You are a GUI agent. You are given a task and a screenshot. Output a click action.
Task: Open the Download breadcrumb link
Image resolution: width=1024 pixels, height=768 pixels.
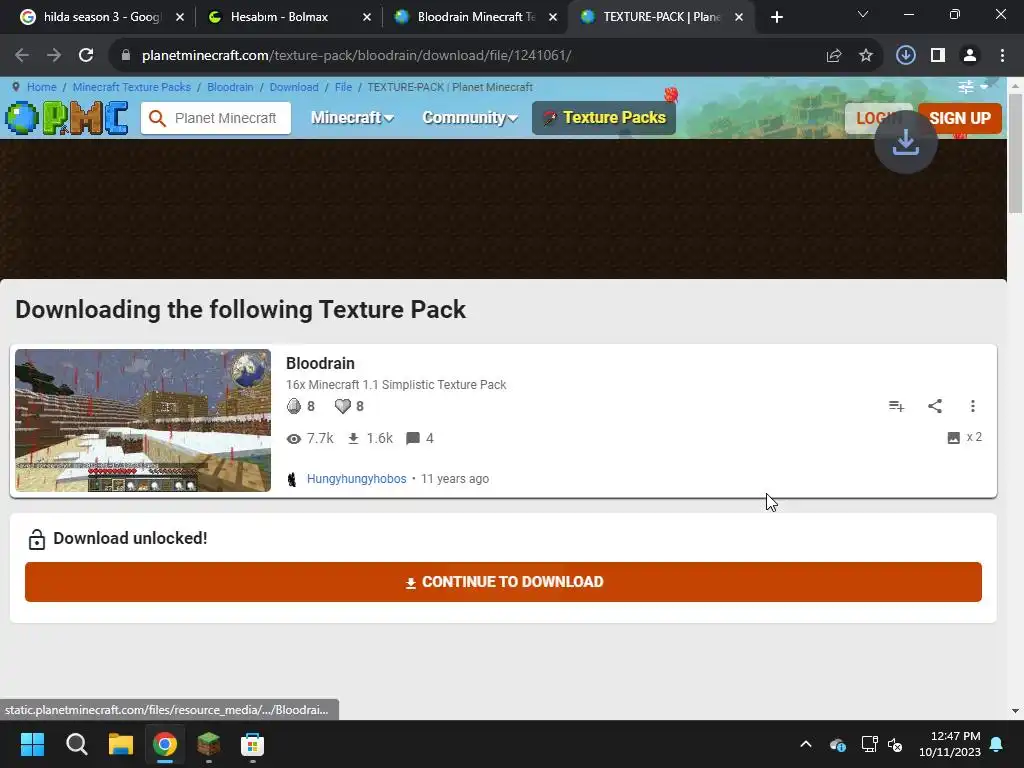(x=294, y=87)
